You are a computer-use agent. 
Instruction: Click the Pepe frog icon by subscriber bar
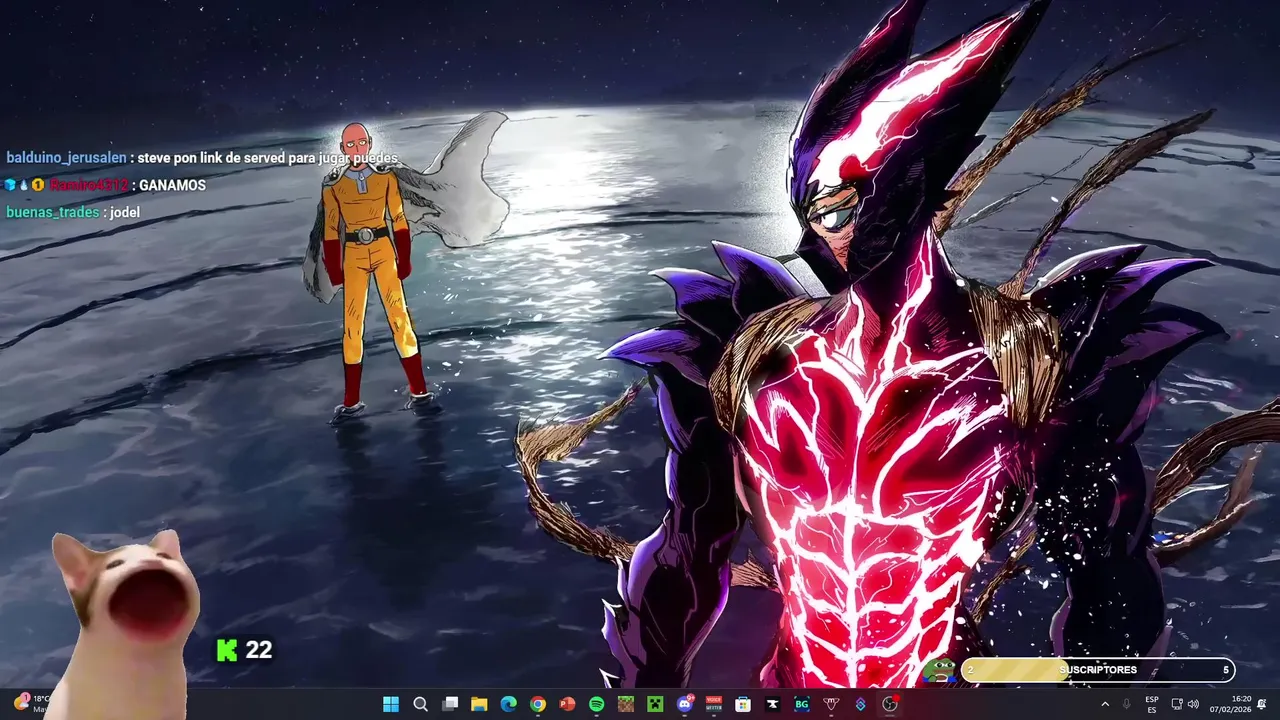click(x=939, y=670)
